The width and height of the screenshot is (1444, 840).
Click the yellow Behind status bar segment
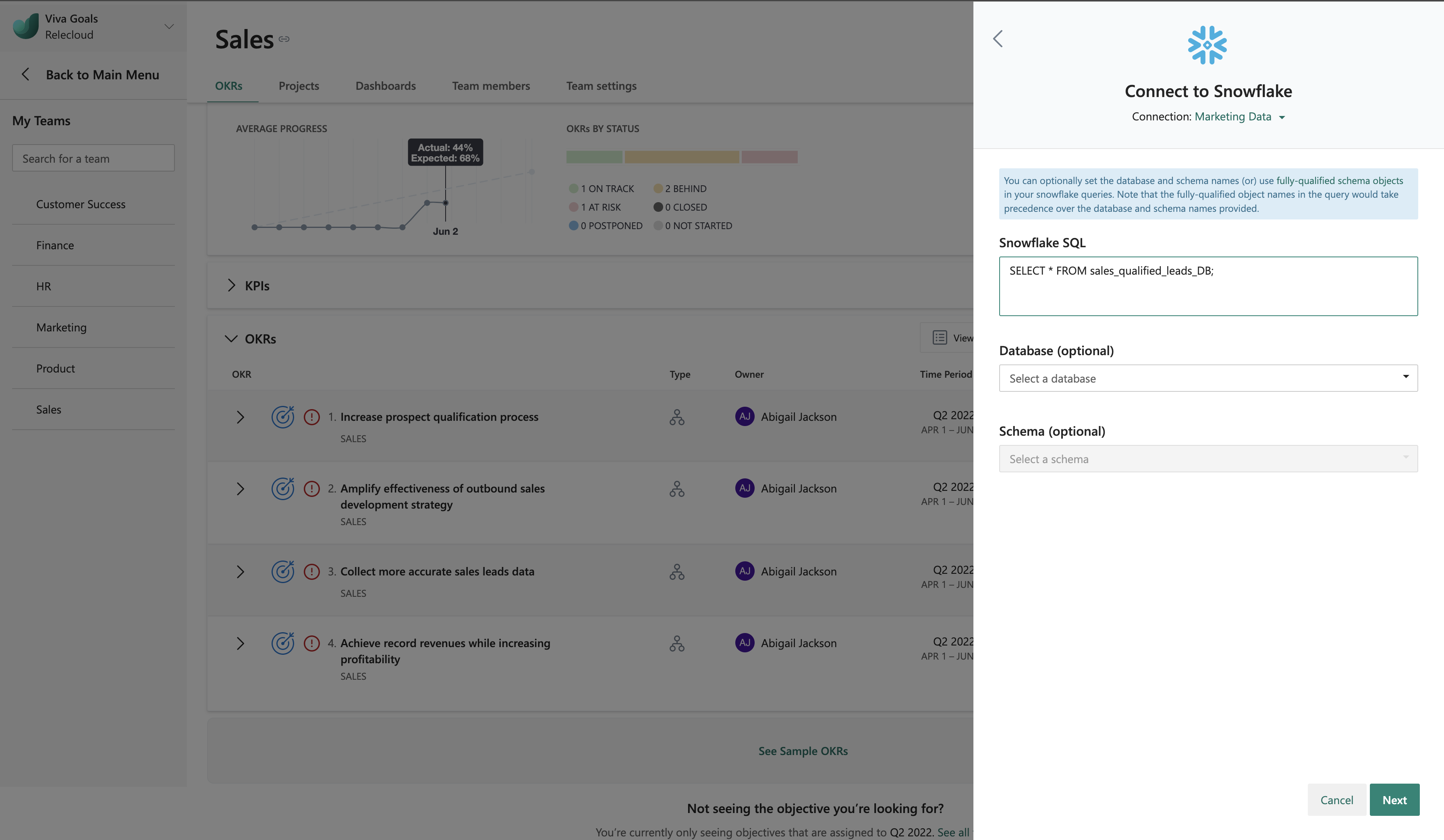tap(681, 157)
